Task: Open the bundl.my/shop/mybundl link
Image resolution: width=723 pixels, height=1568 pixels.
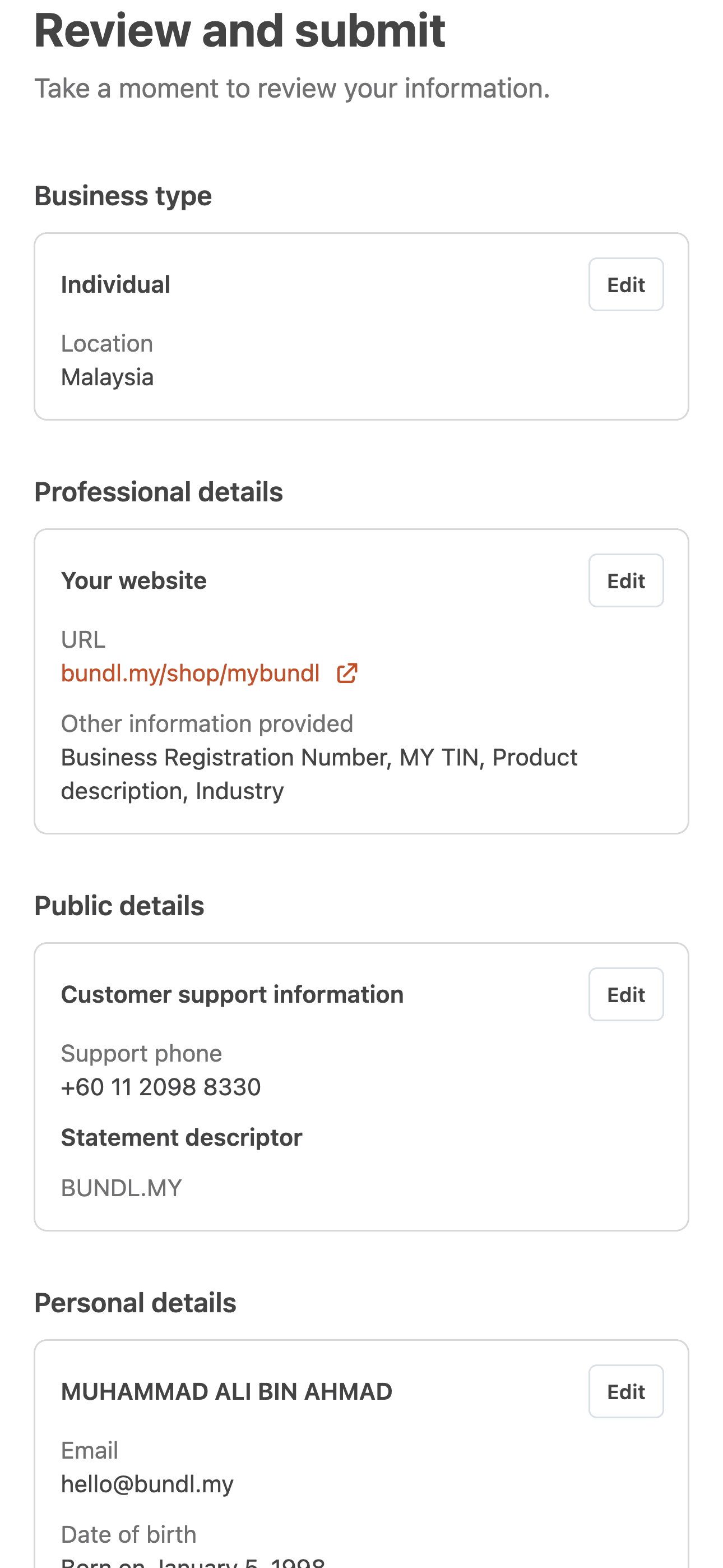Action: (x=191, y=673)
